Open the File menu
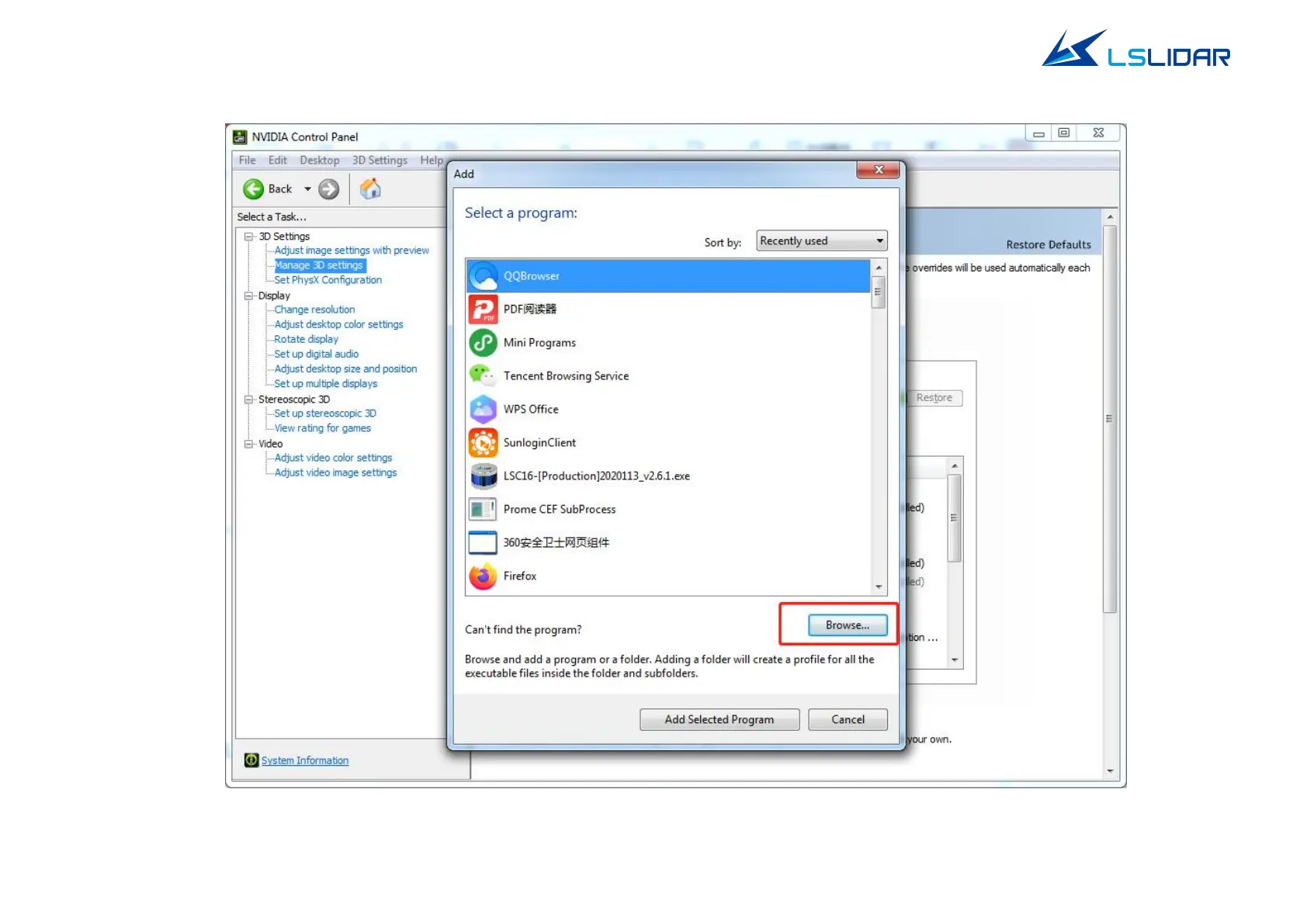 point(248,161)
